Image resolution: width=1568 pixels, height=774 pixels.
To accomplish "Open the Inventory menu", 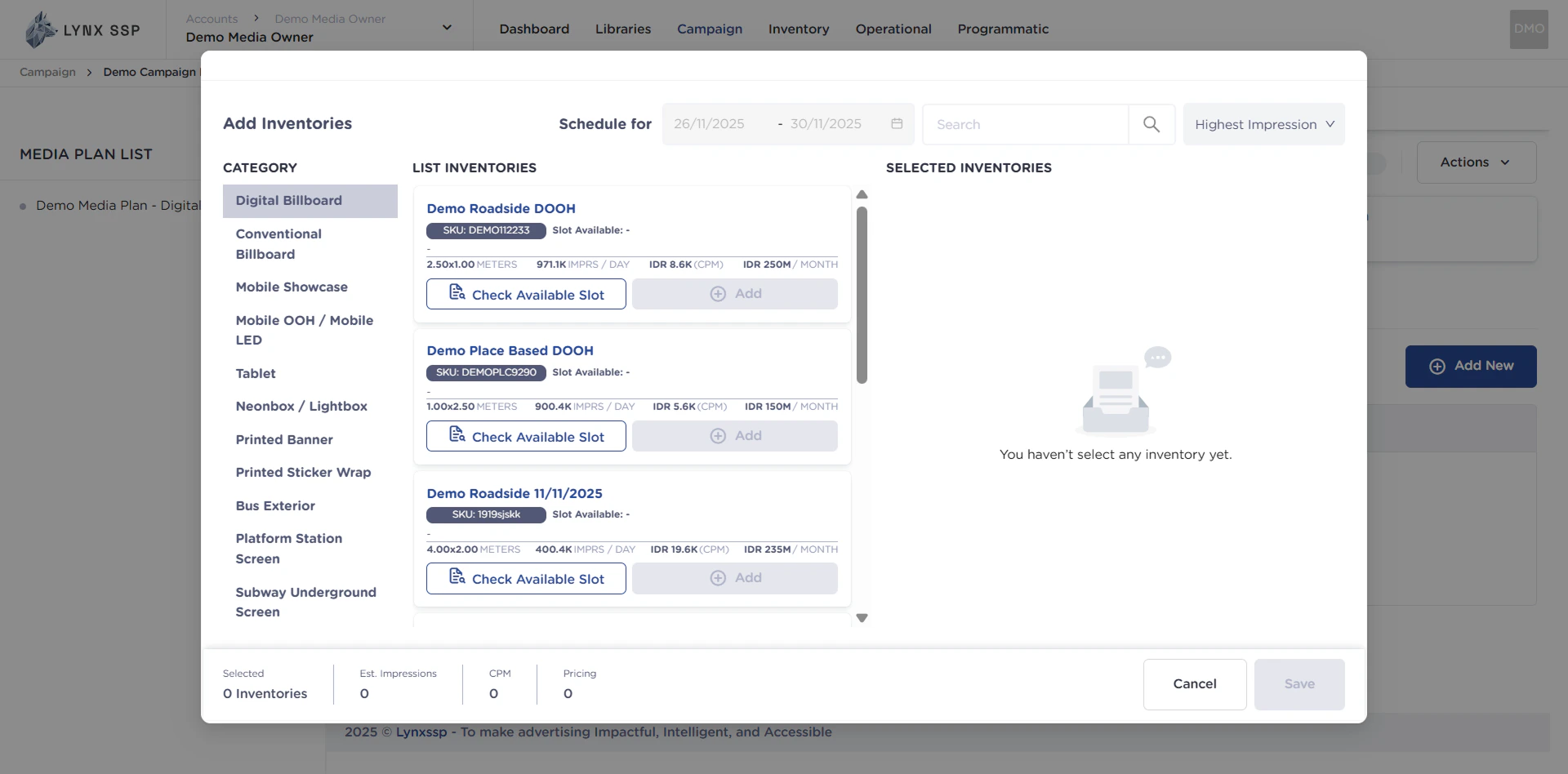I will pos(799,29).
